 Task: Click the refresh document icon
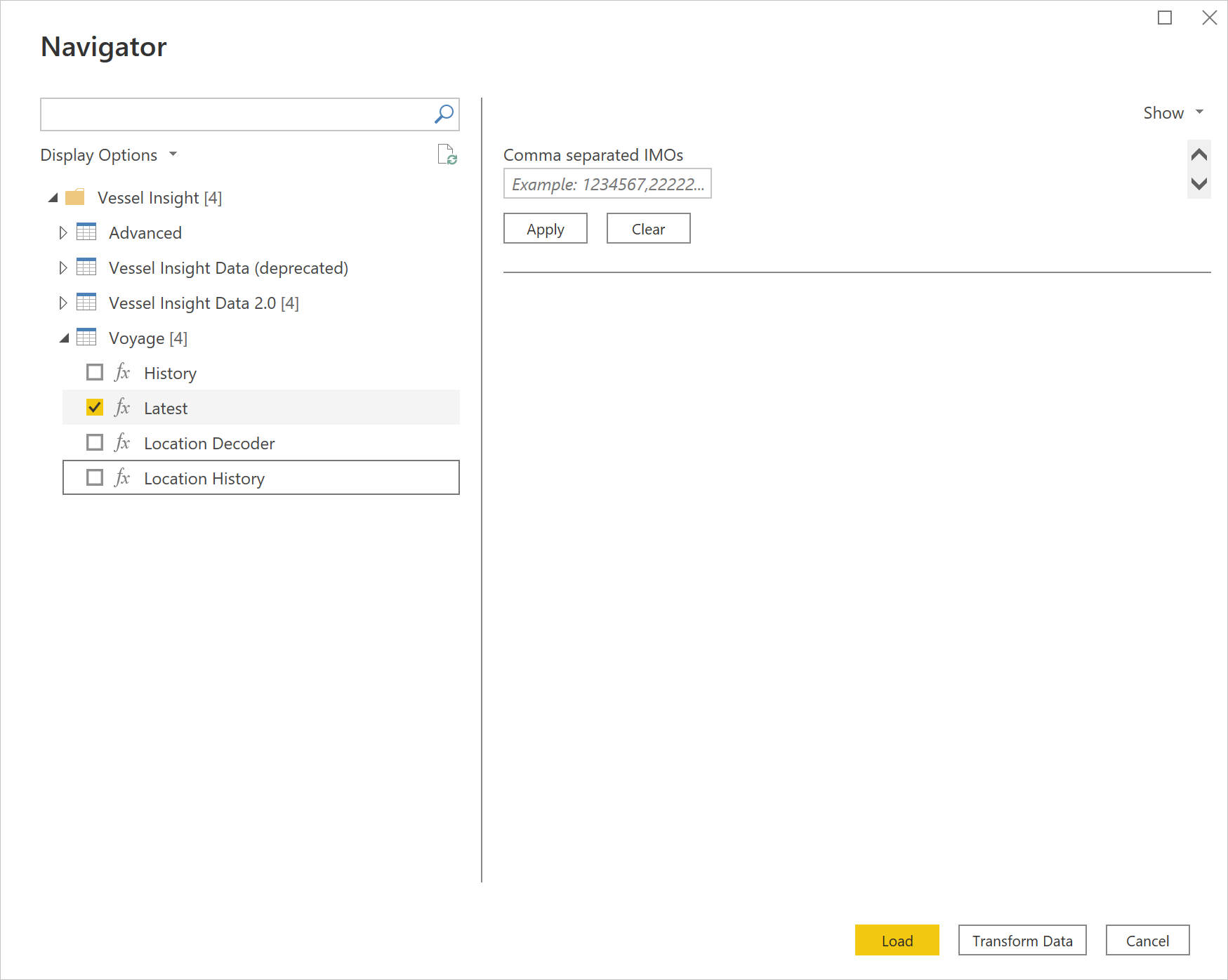pyautogui.click(x=447, y=154)
